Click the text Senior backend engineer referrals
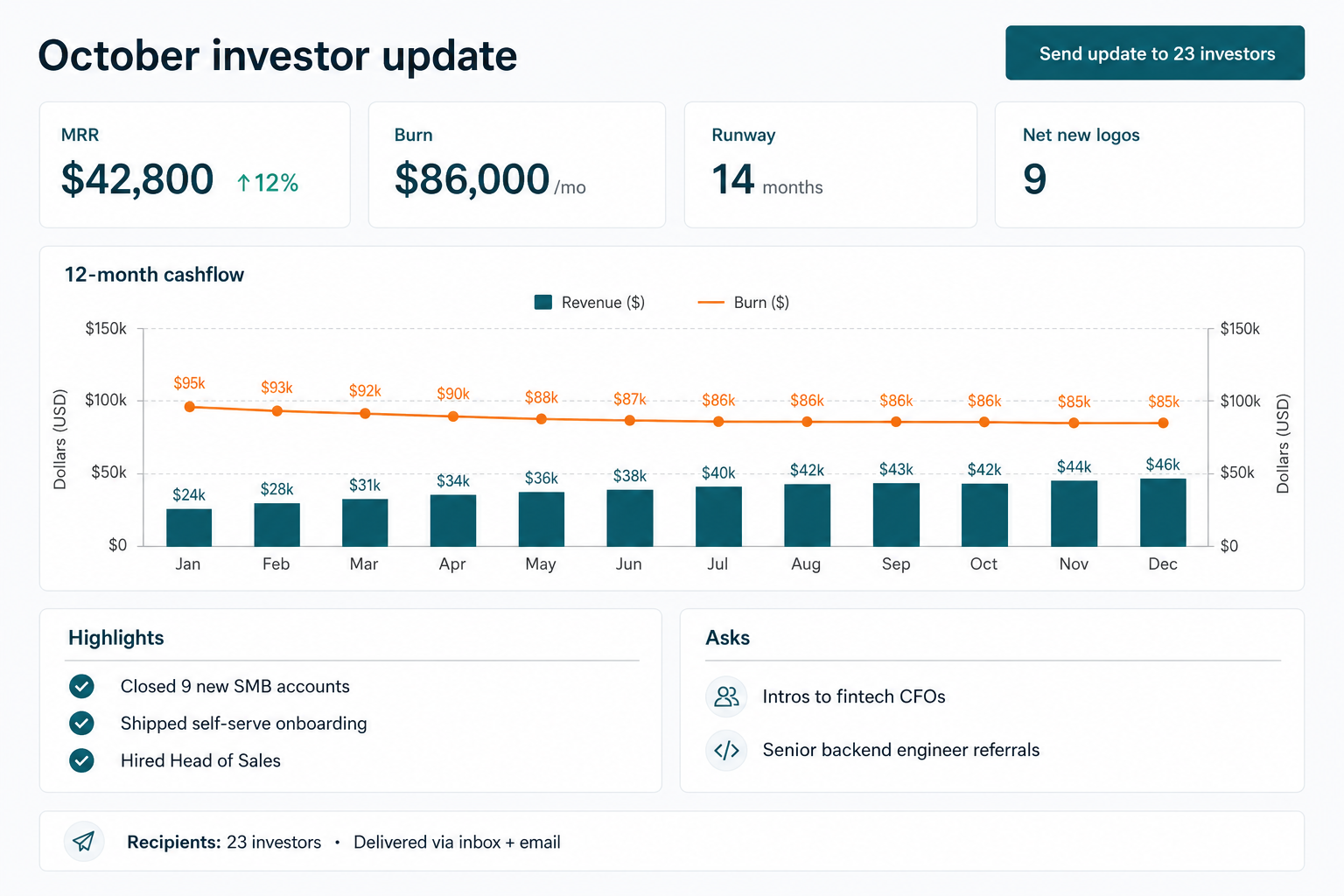The width and height of the screenshot is (1344, 896). point(901,750)
